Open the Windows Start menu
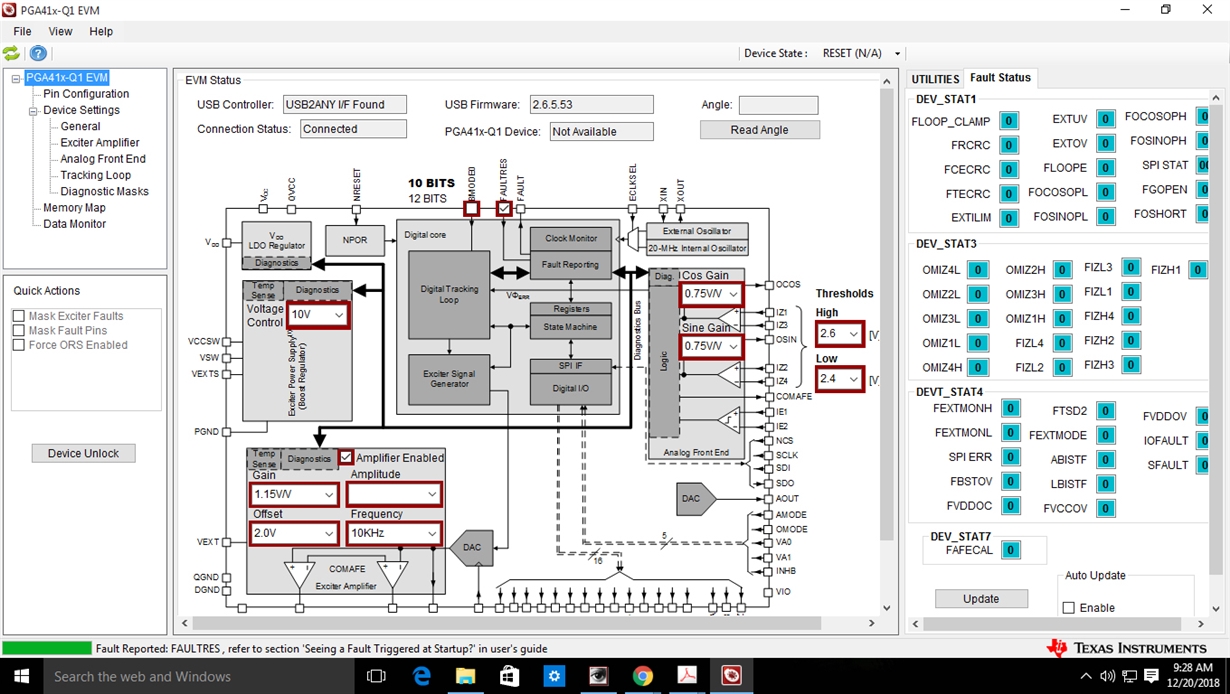 [x=20, y=676]
